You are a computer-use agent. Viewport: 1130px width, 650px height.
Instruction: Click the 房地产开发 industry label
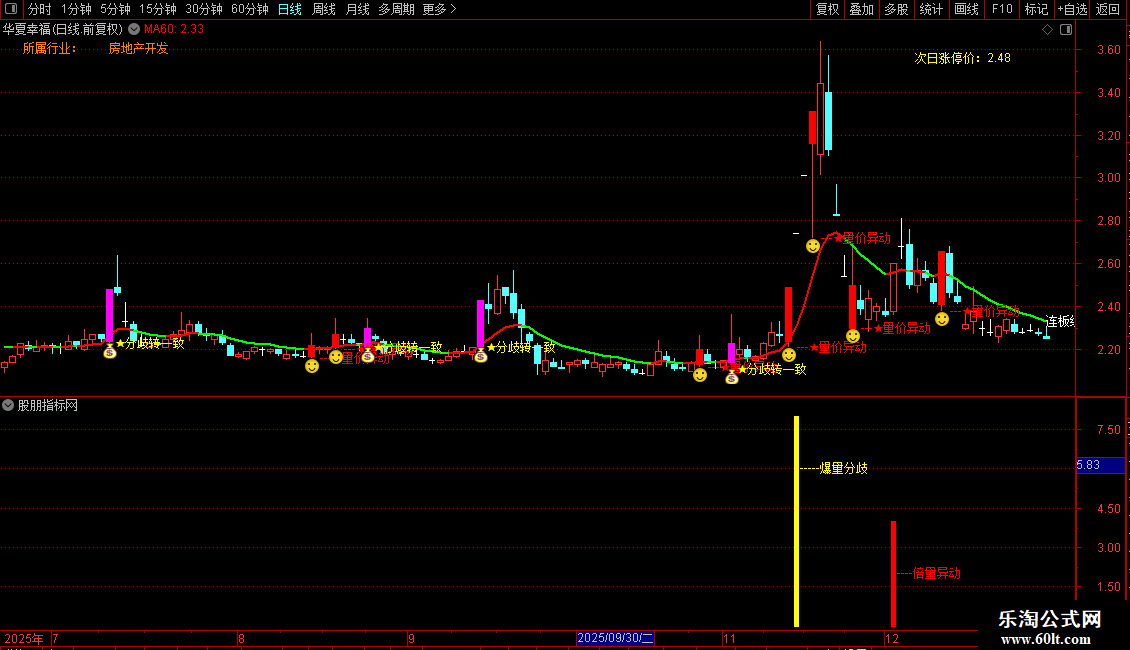point(138,48)
